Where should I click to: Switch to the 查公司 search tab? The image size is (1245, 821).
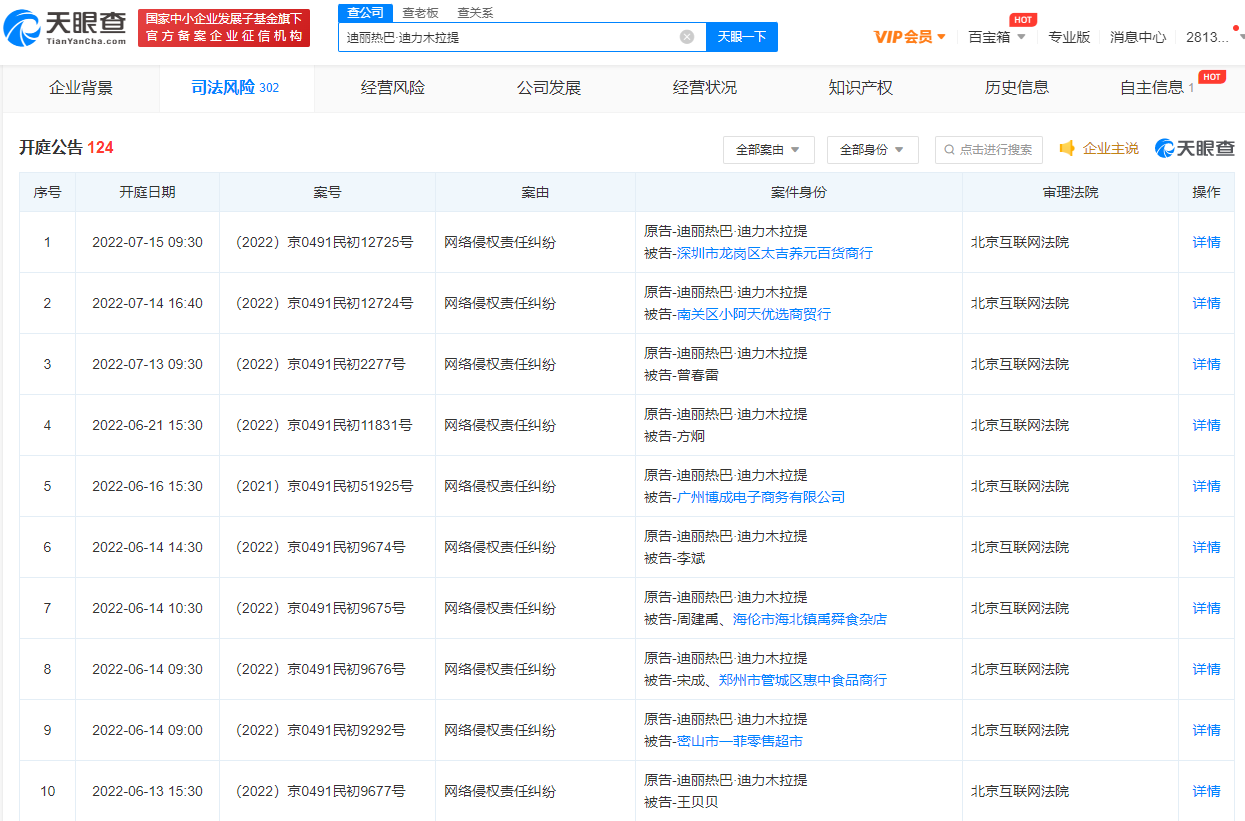coord(365,12)
